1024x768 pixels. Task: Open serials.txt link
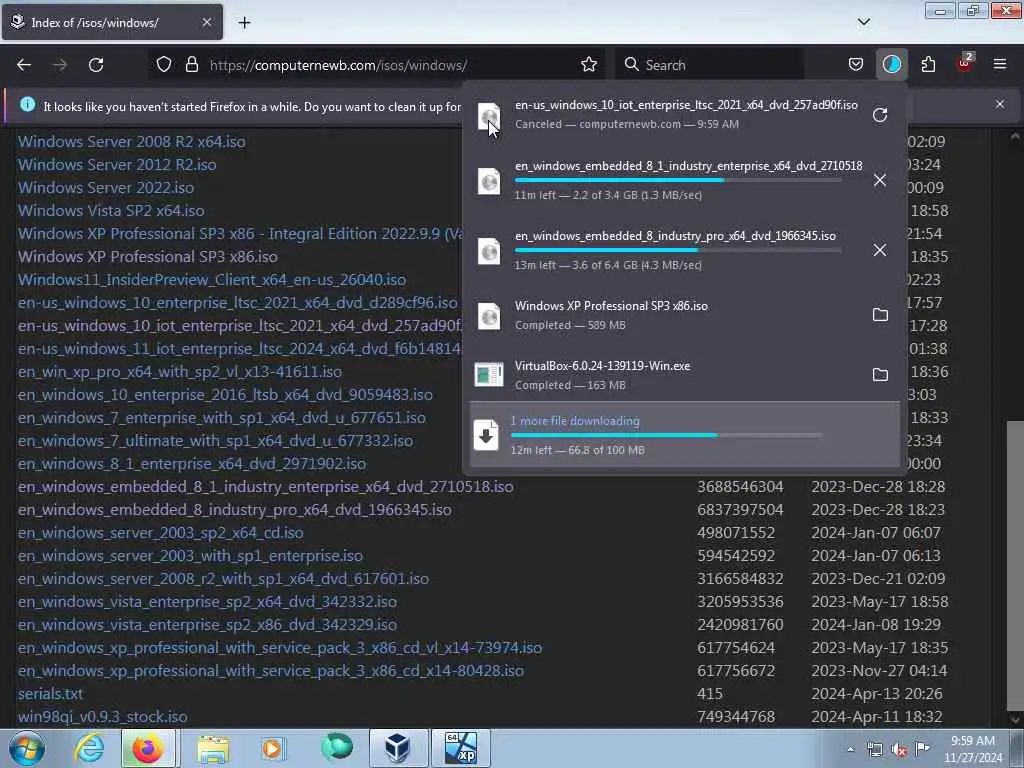(50, 694)
